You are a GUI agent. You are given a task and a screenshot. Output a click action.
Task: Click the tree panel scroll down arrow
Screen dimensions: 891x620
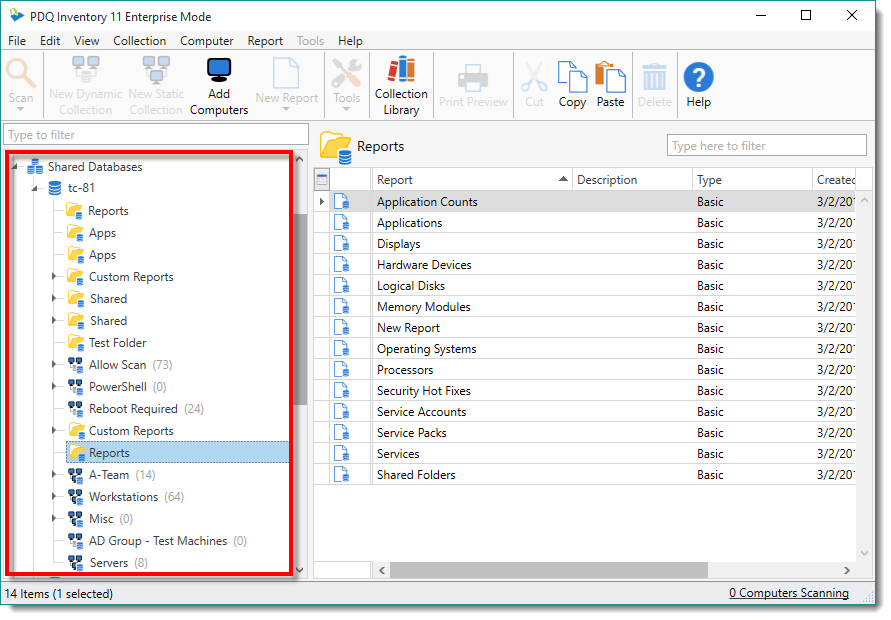tap(300, 569)
